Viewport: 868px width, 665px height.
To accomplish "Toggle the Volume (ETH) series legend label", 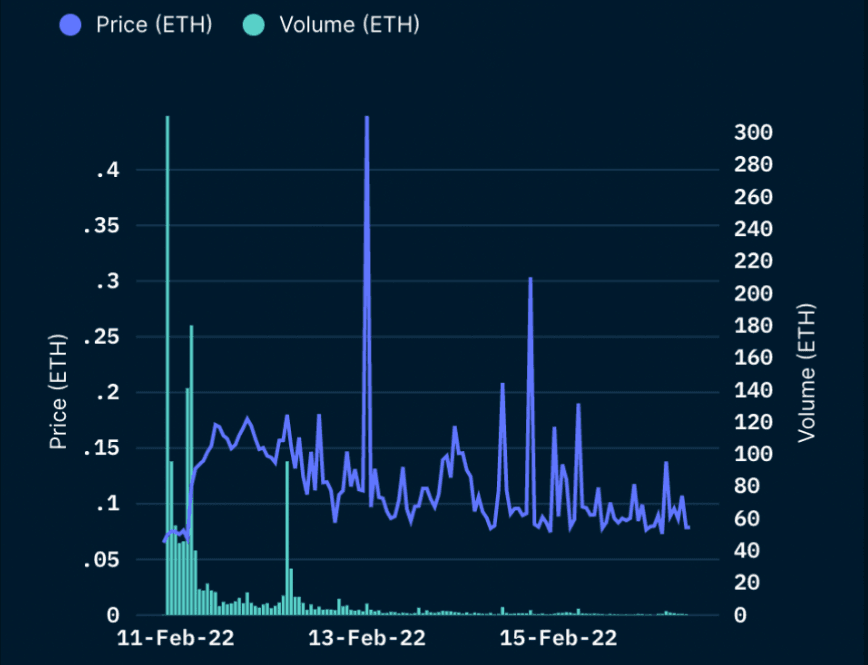I will click(x=349, y=25).
